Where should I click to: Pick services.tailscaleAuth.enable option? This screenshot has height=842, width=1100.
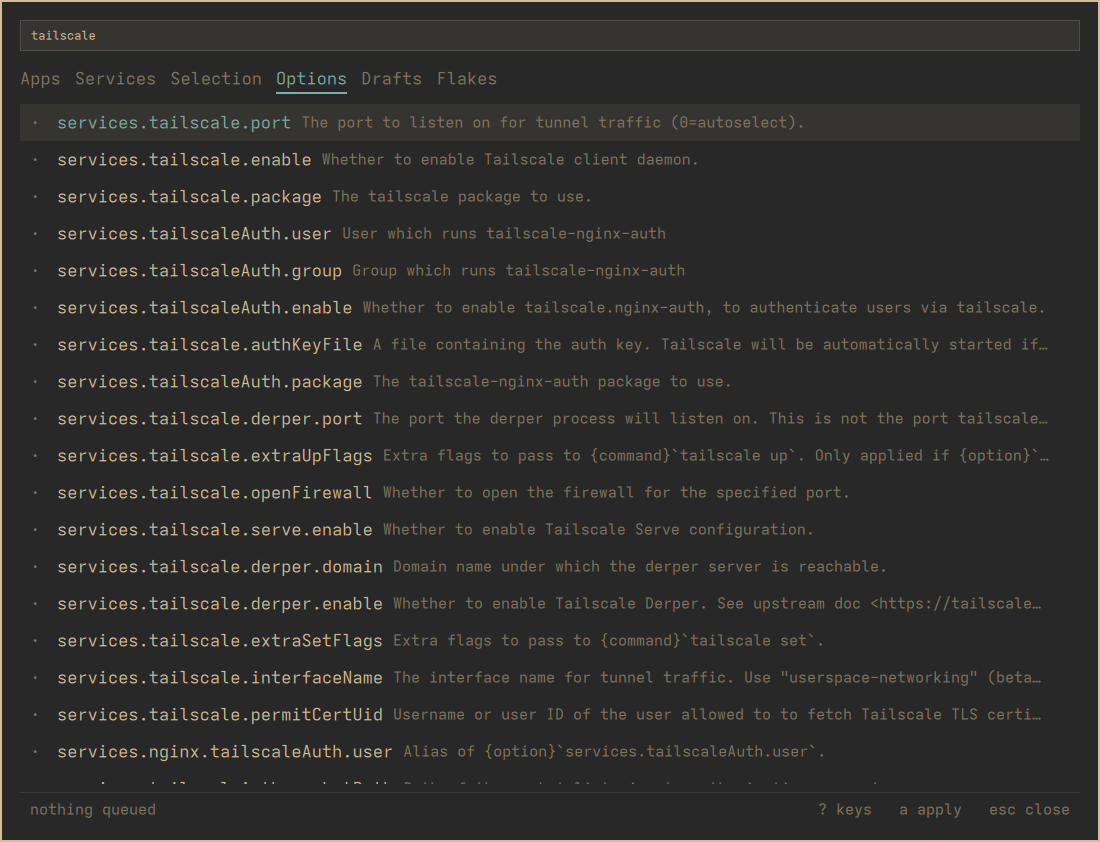(x=549, y=307)
